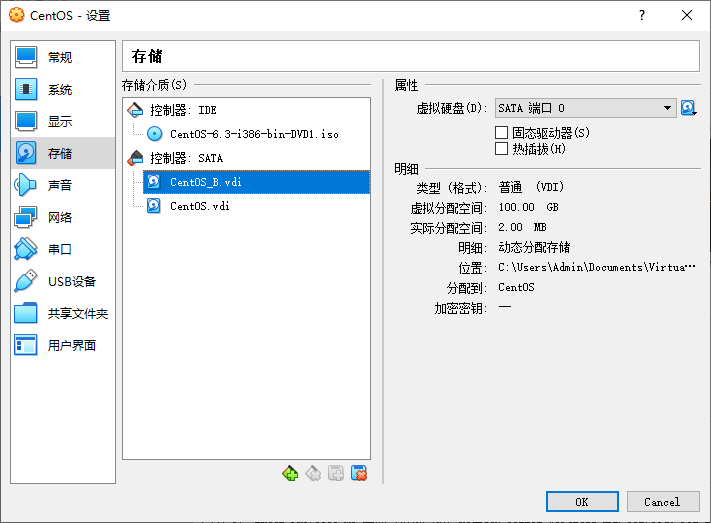The image size is (711, 523).
Task: Click the 声音 speaker icon
Action: pyautogui.click(x=26, y=185)
